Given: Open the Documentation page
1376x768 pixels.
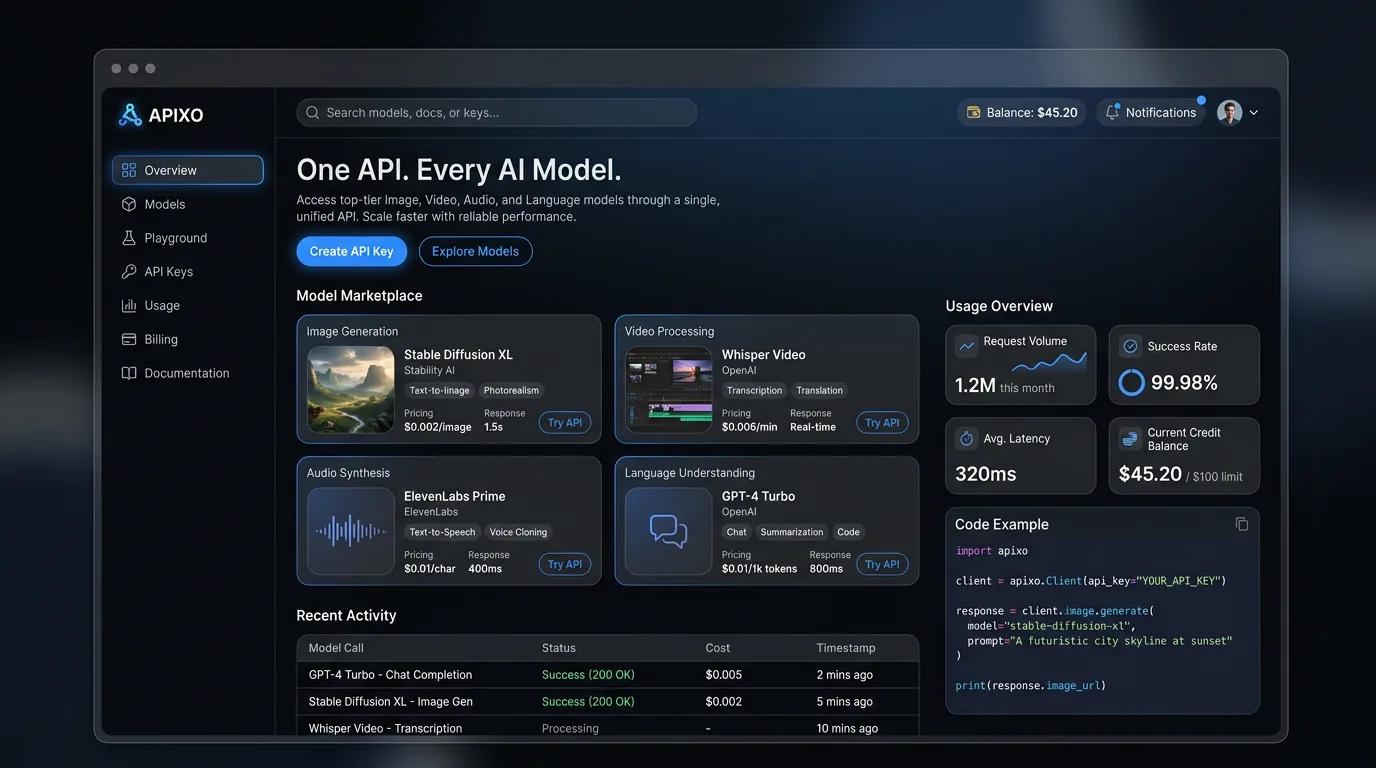Looking at the screenshot, I should click(x=188, y=373).
